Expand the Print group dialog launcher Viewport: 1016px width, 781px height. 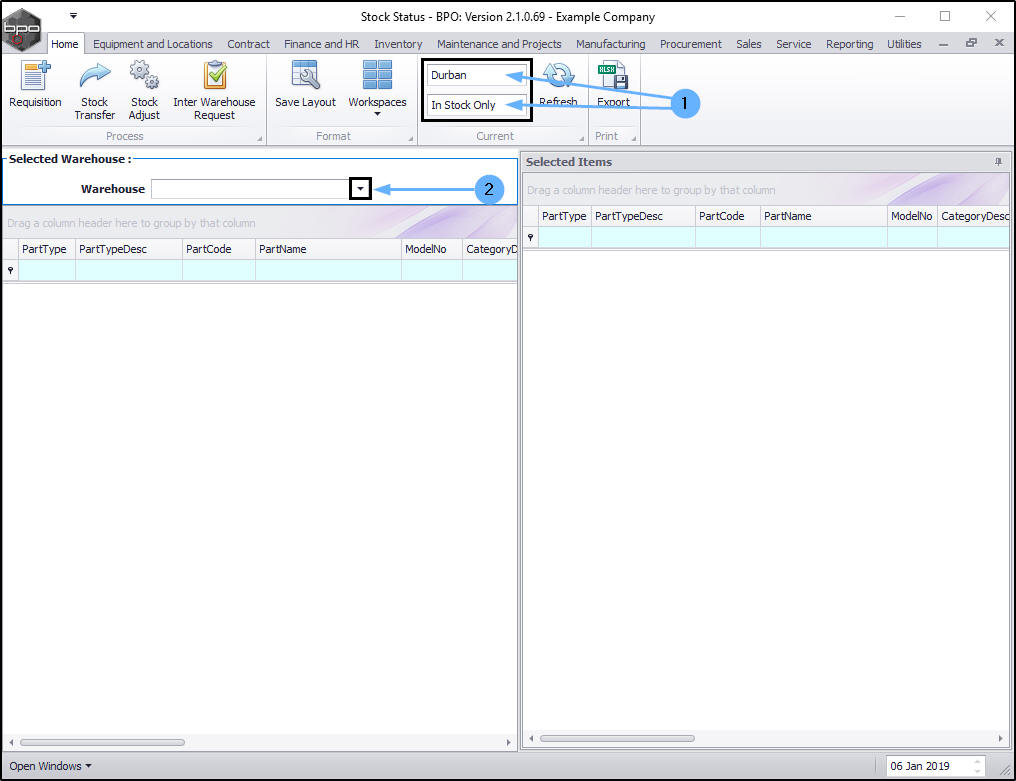633,138
